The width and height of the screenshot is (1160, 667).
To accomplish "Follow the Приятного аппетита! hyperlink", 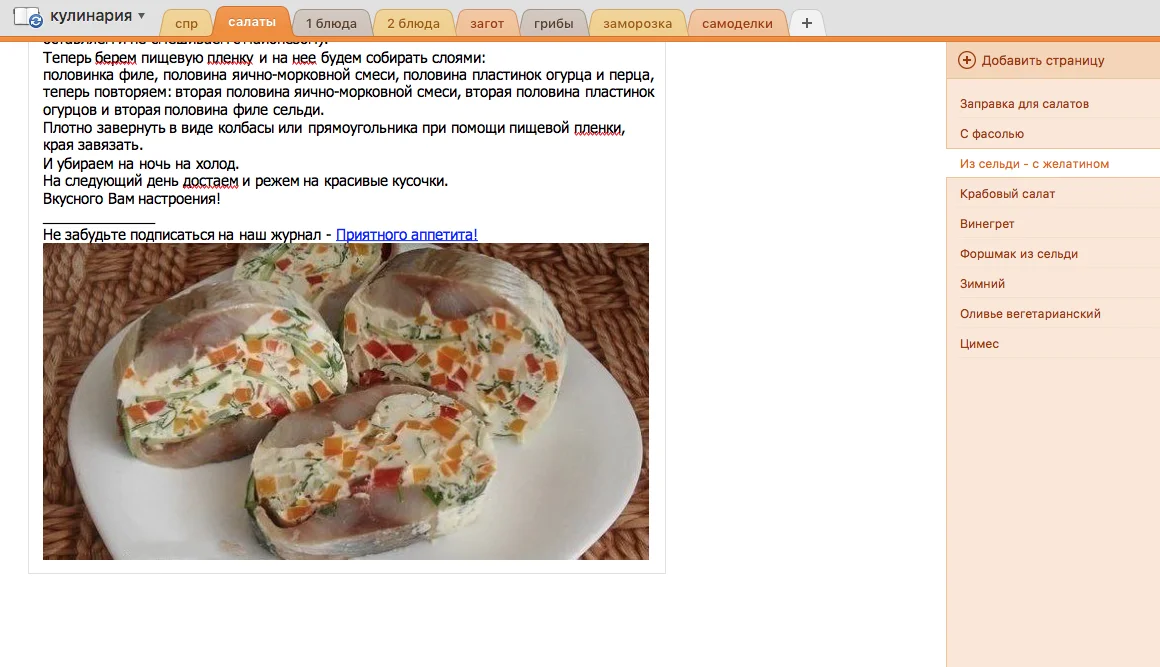I will (406, 234).
